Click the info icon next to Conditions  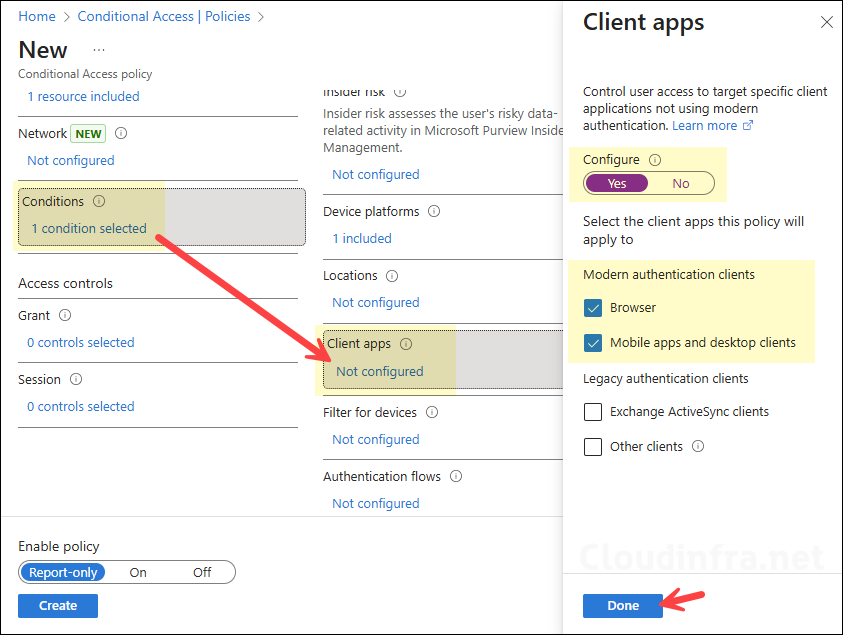point(98,201)
